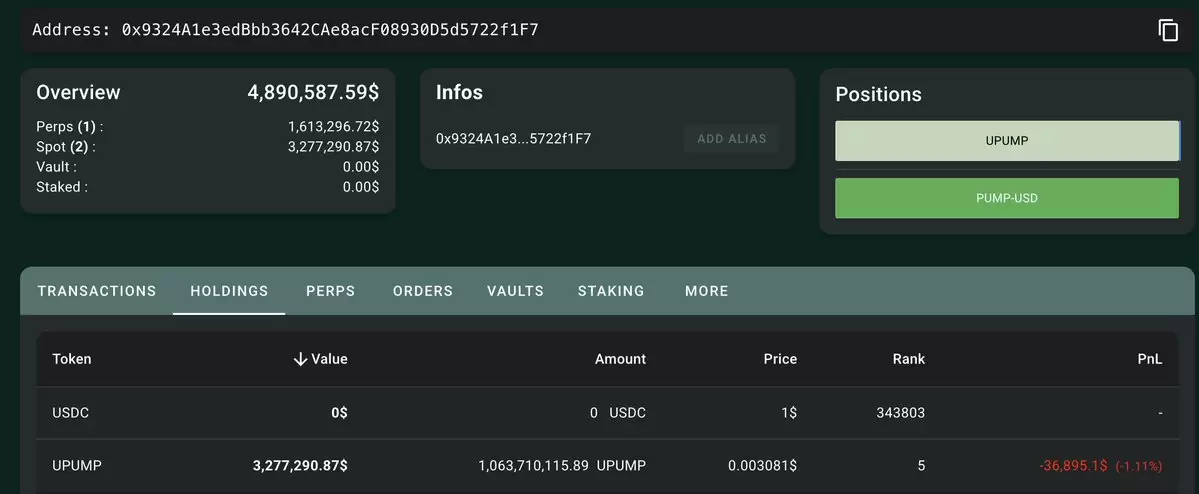Click the total overview value 4,890,587.59$

313,93
